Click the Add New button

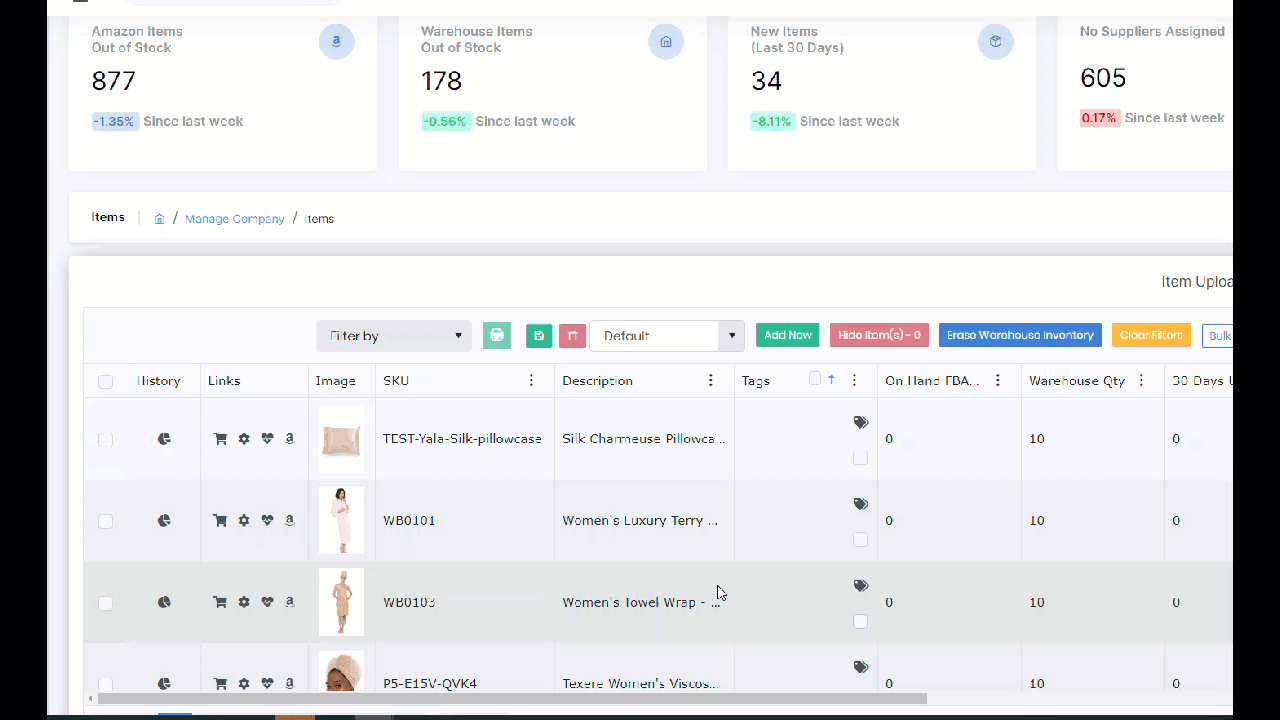[788, 336]
